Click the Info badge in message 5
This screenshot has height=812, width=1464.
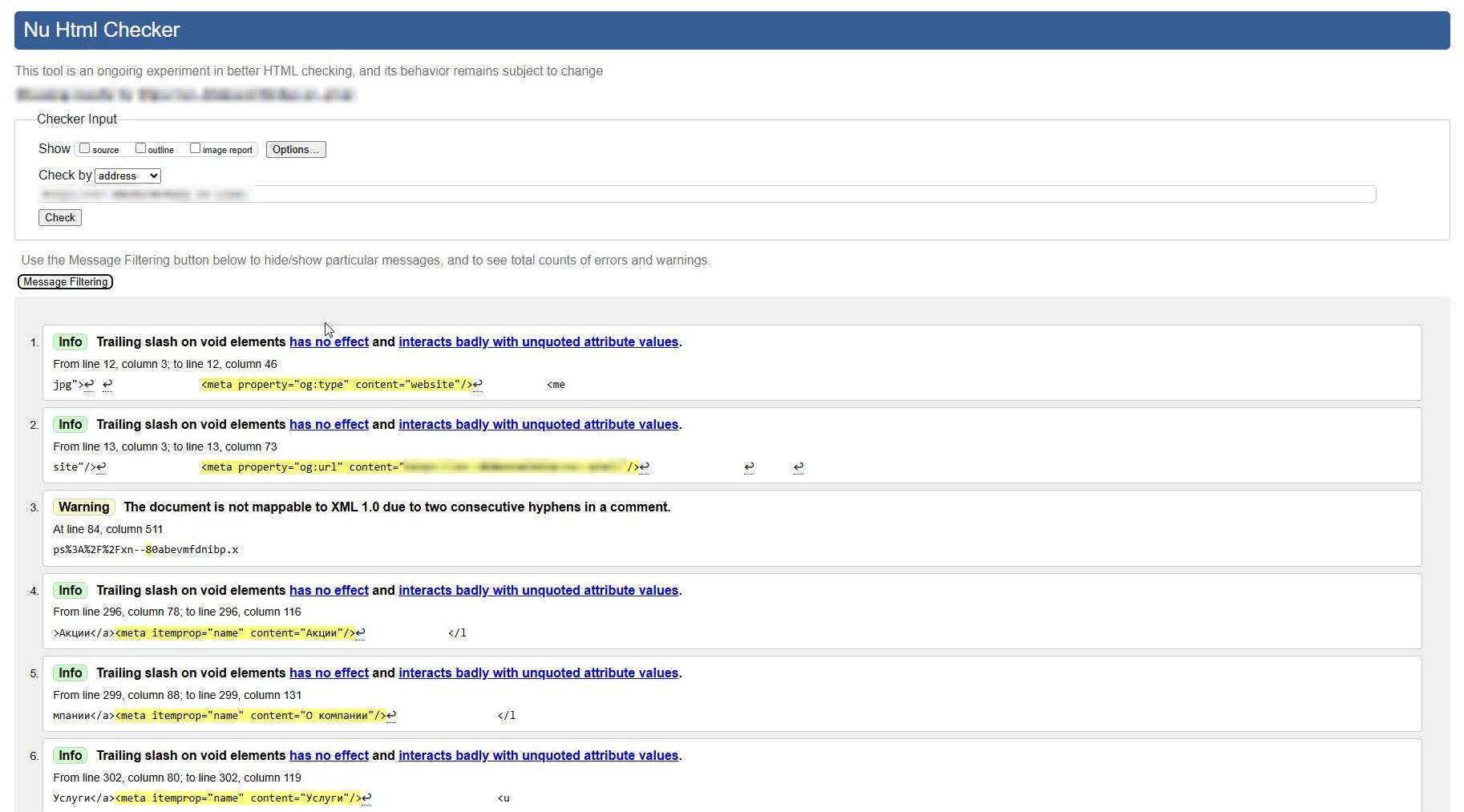point(71,673)
